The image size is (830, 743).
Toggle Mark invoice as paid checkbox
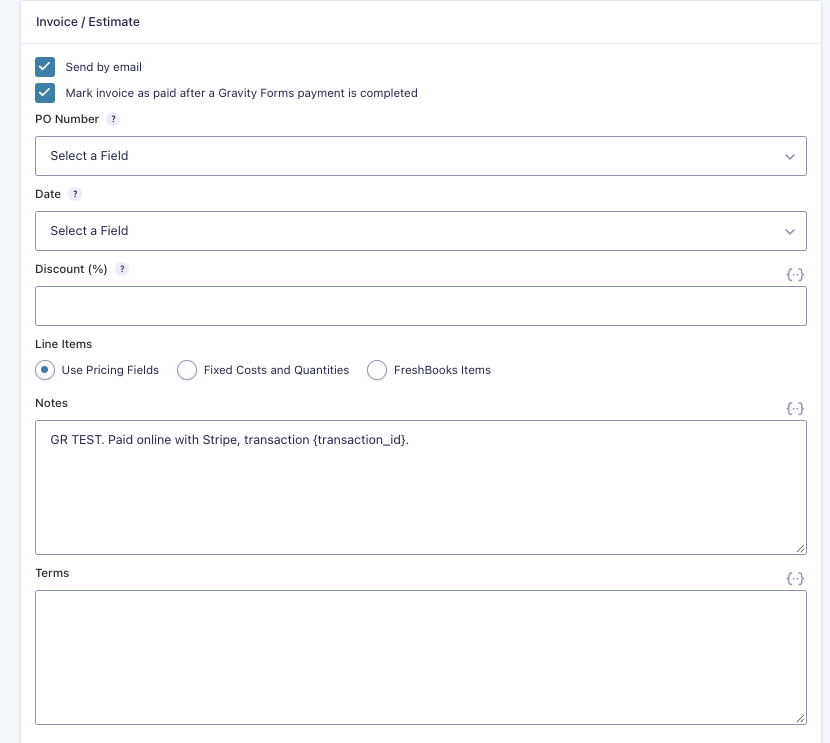[x=45, y=93]
